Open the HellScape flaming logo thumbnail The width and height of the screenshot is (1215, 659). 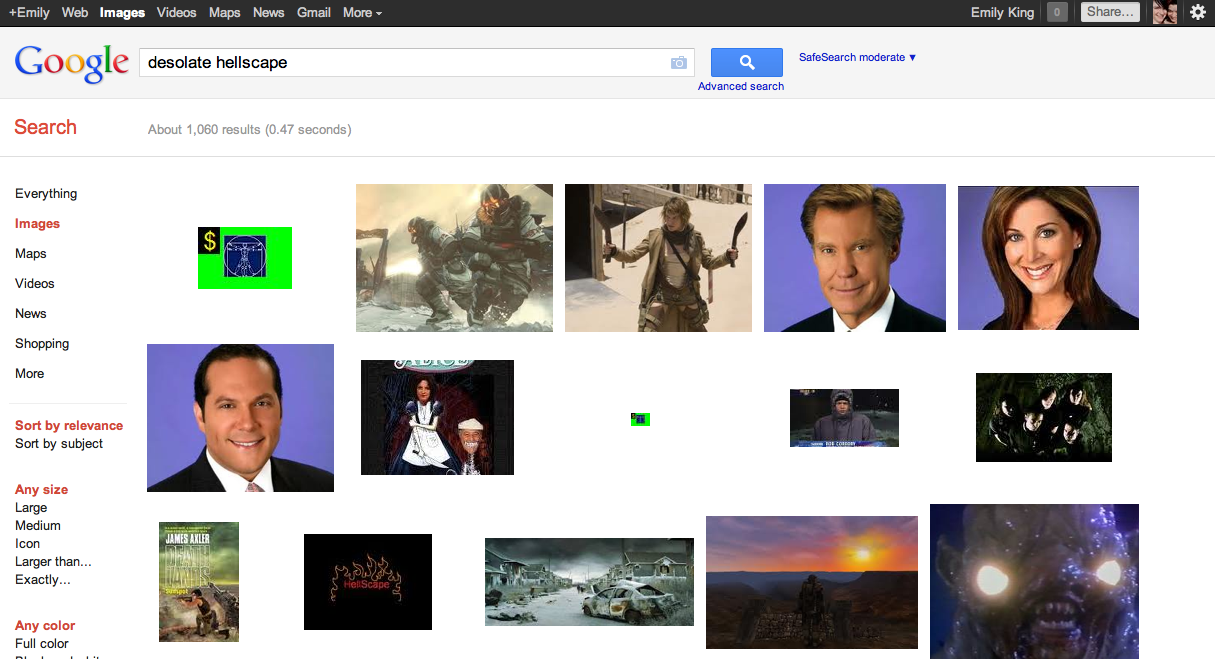(368, 582)
